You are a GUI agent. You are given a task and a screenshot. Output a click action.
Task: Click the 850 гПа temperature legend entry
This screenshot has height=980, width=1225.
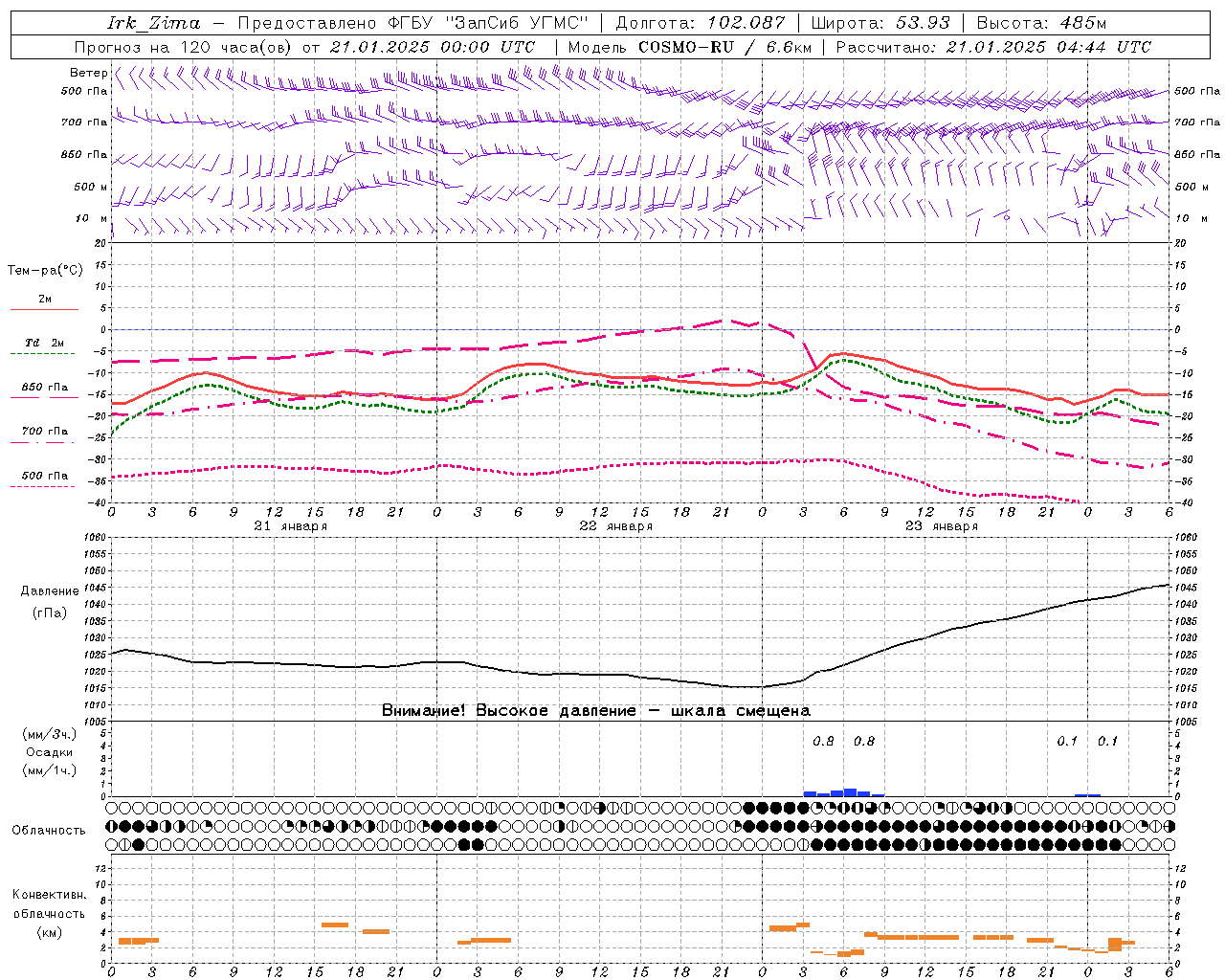(45, 387)
